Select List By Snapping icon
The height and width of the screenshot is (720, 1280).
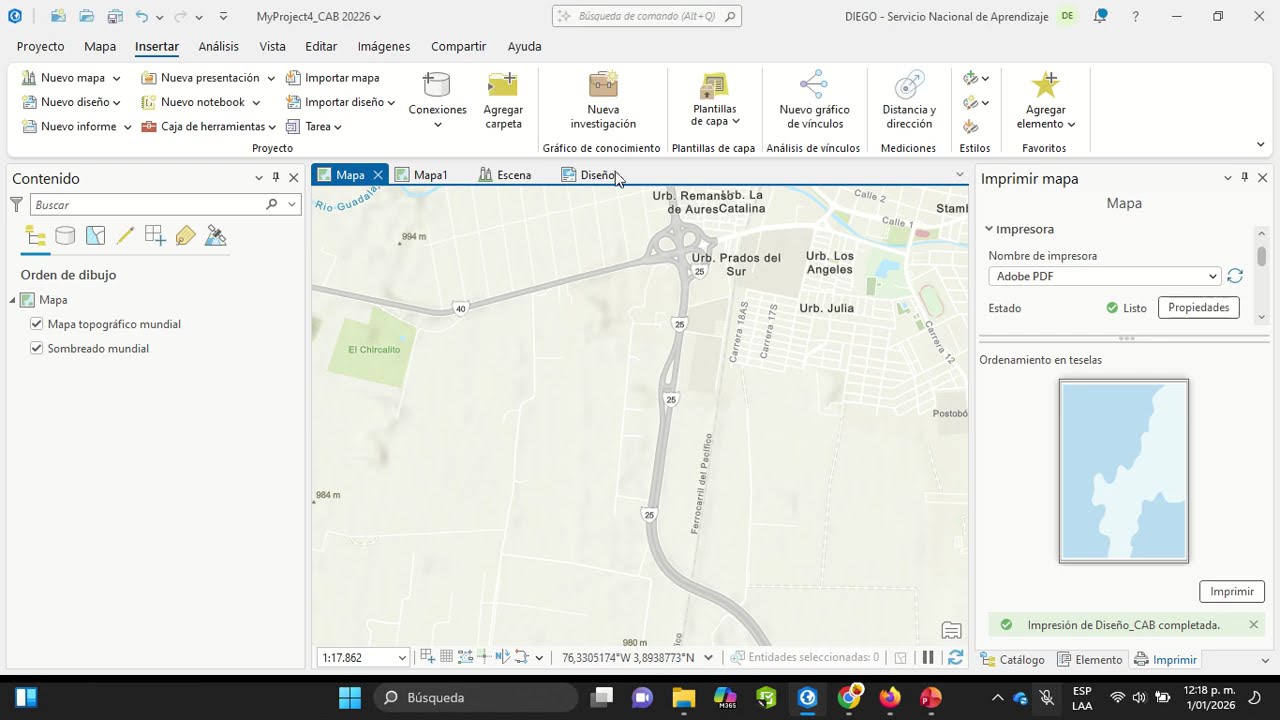pos(155,236)
